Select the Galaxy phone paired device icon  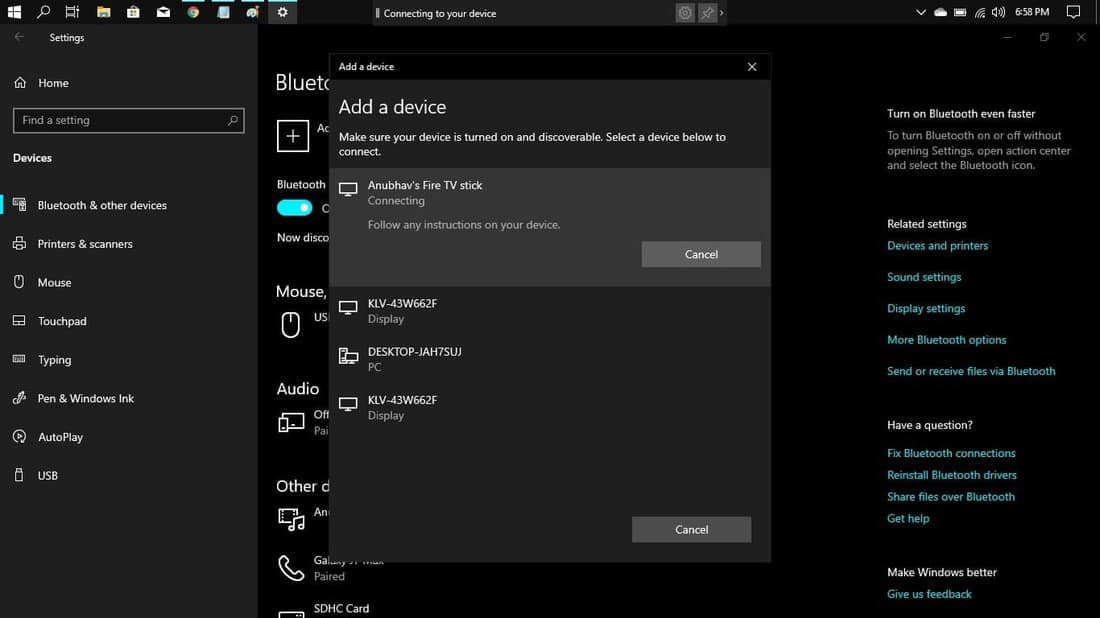click(290, 568)
